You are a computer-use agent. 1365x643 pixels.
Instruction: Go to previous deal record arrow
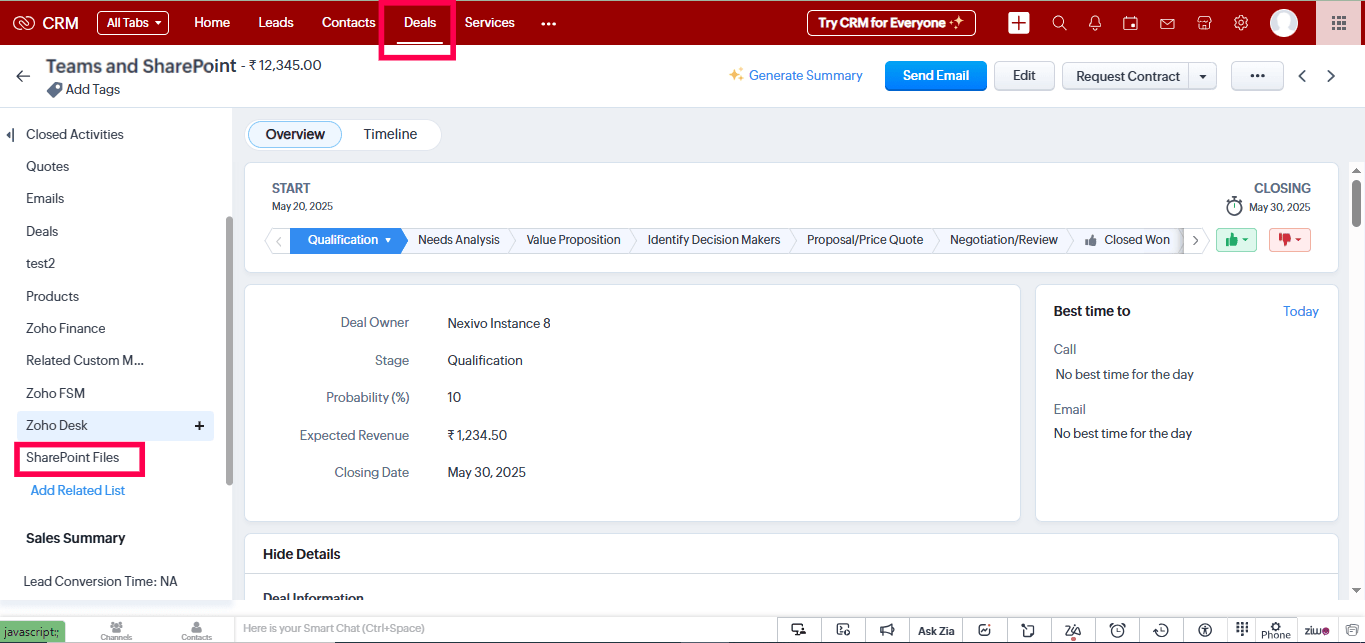pyautogui.click(x=1302, y=76)
